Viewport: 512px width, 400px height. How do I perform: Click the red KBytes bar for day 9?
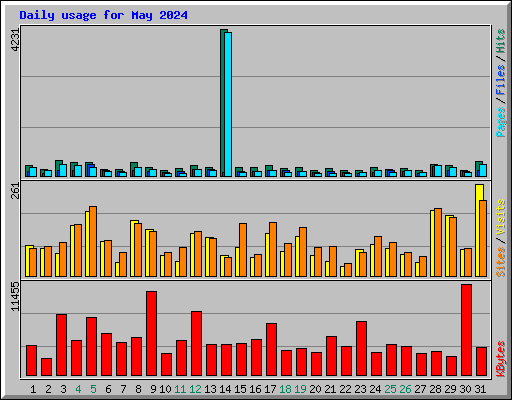pyautogui.click(x=151, y=333)
